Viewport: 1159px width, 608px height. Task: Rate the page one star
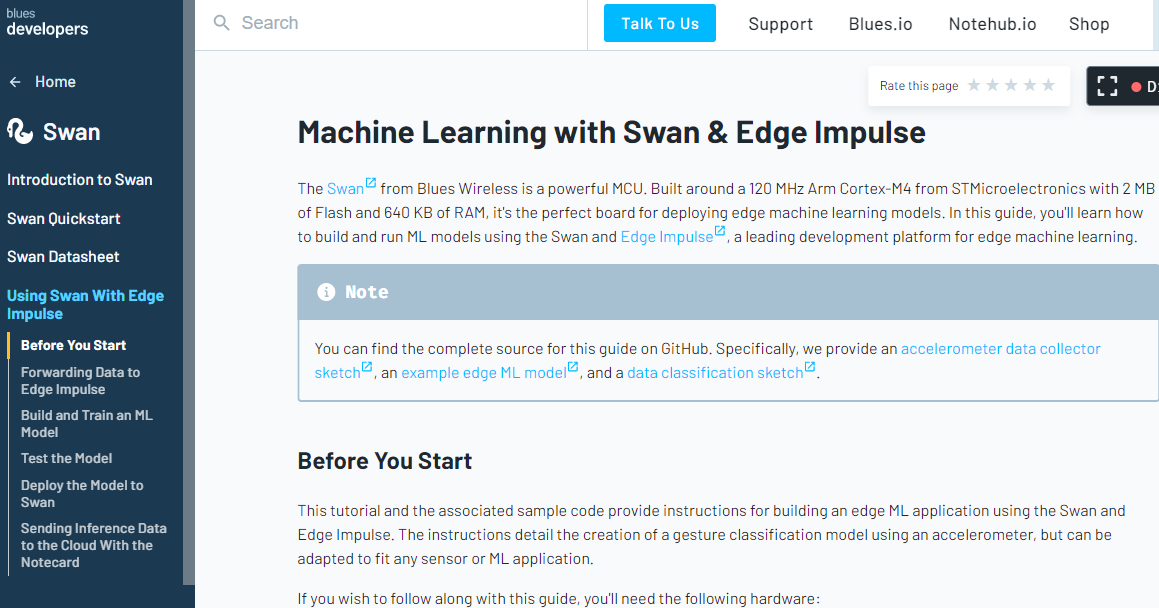click(973, 85)
